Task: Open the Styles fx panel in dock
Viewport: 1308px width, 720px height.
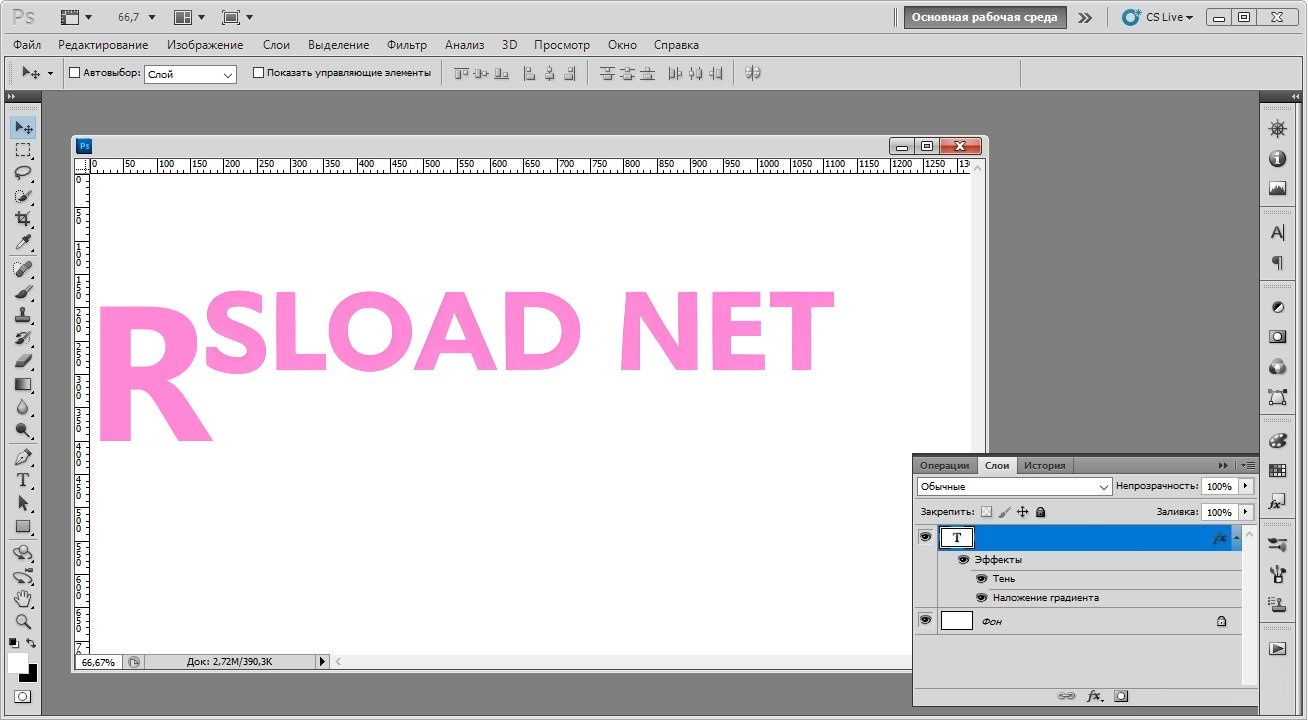Action: pyautogui.click(x=1277, y=501)
